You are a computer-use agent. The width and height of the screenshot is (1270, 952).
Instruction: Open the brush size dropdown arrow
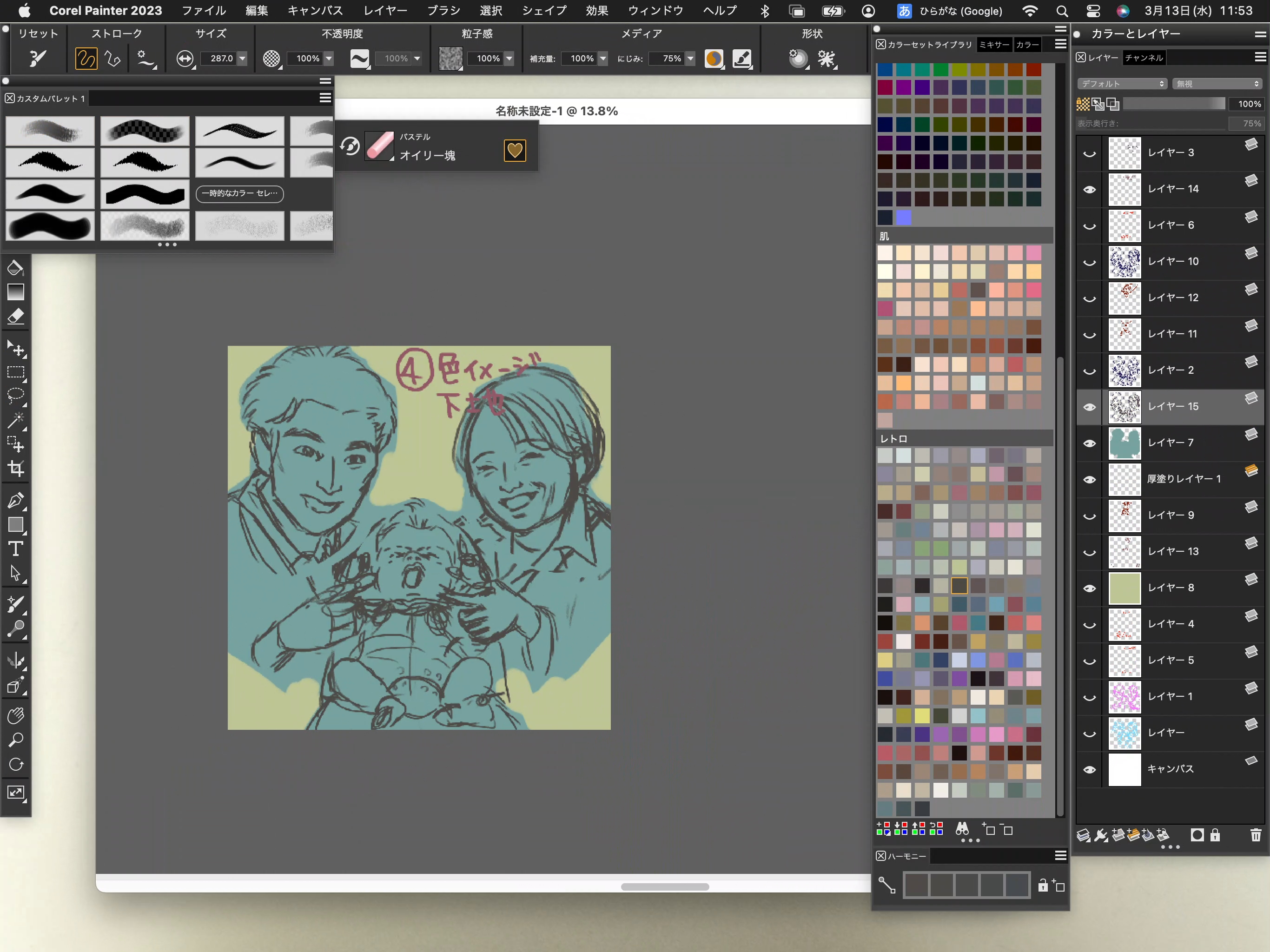coord(242,59)
